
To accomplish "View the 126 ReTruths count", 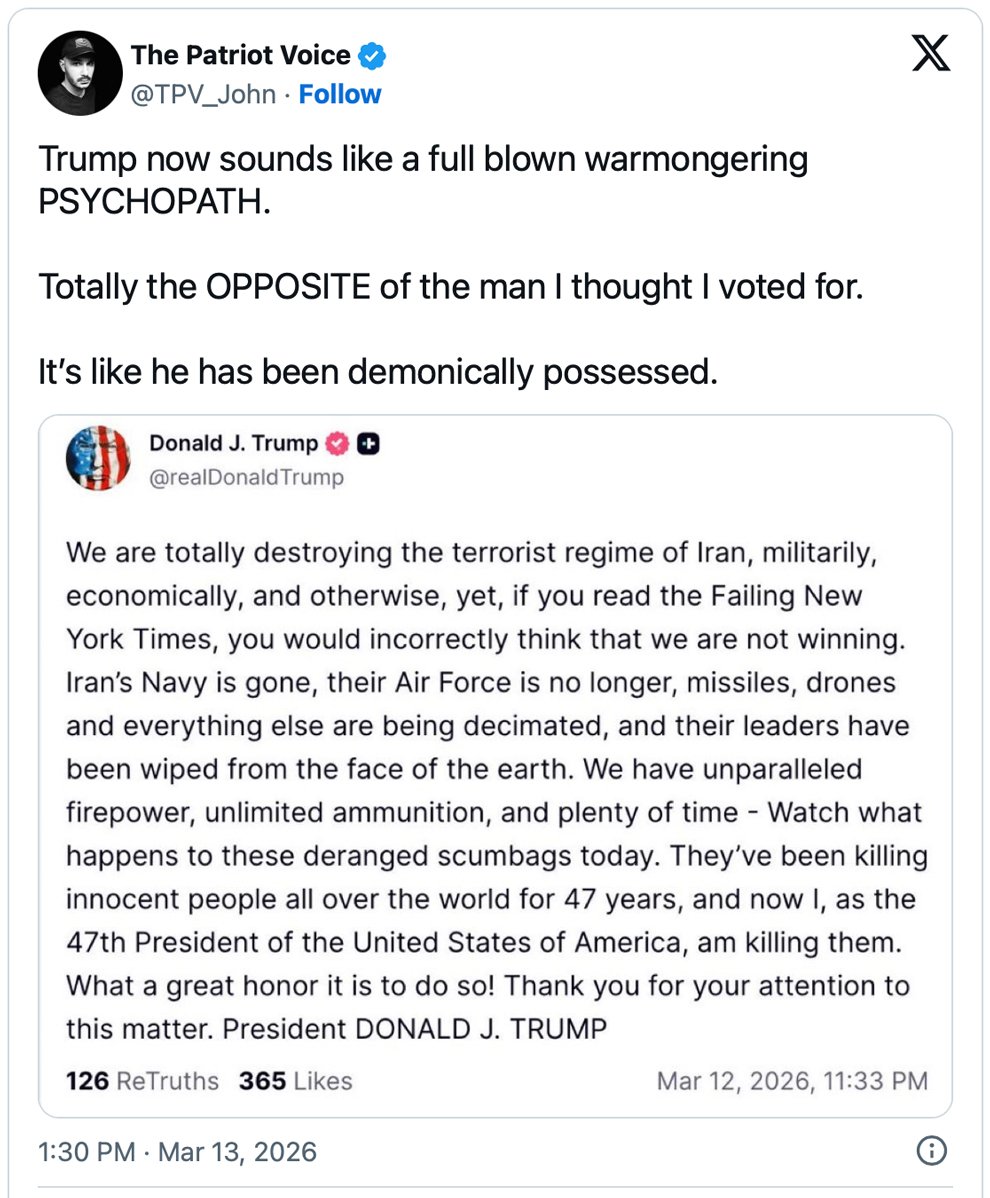I will coord(141,1081).
